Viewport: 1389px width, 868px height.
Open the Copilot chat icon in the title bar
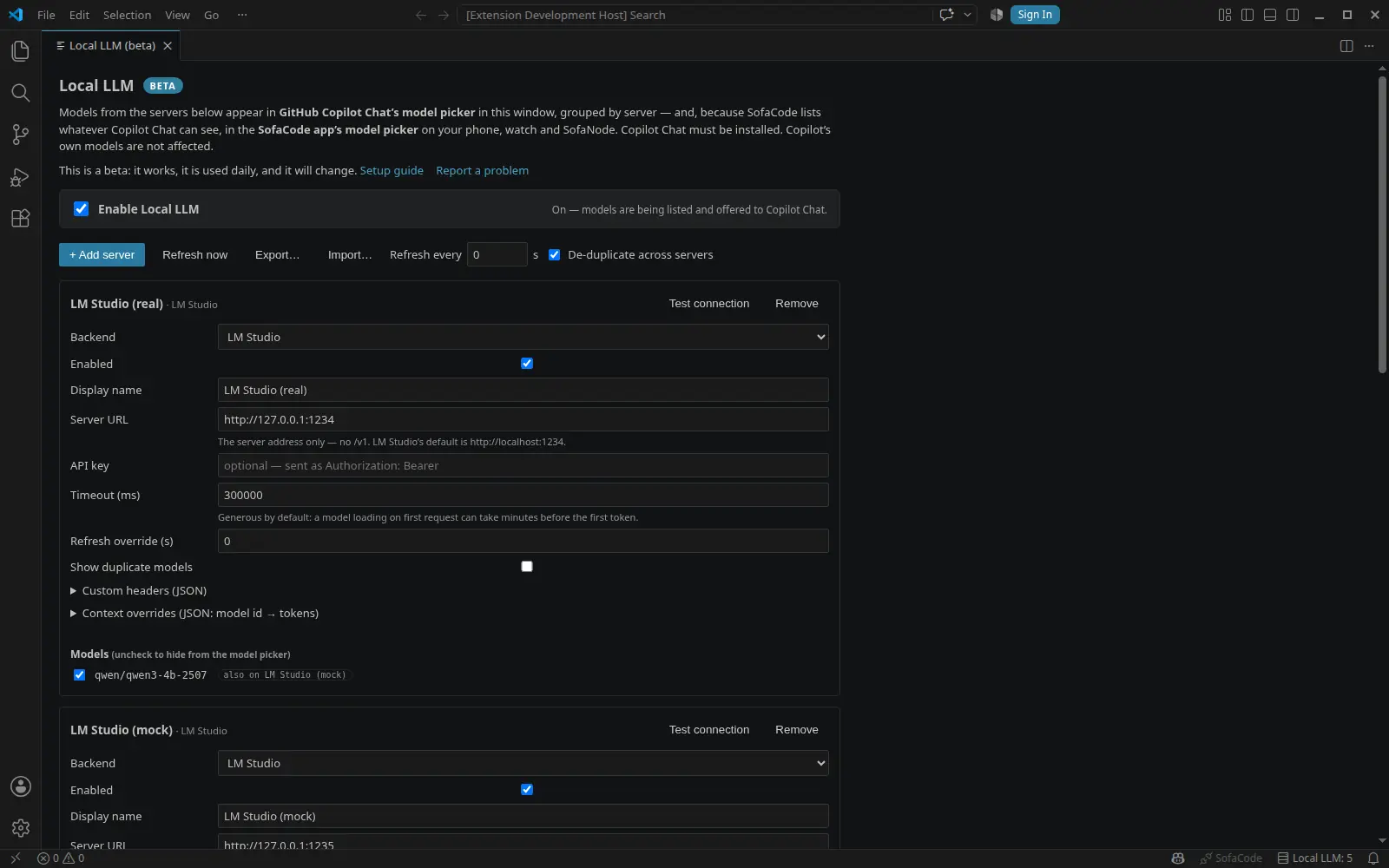point(947,15)
